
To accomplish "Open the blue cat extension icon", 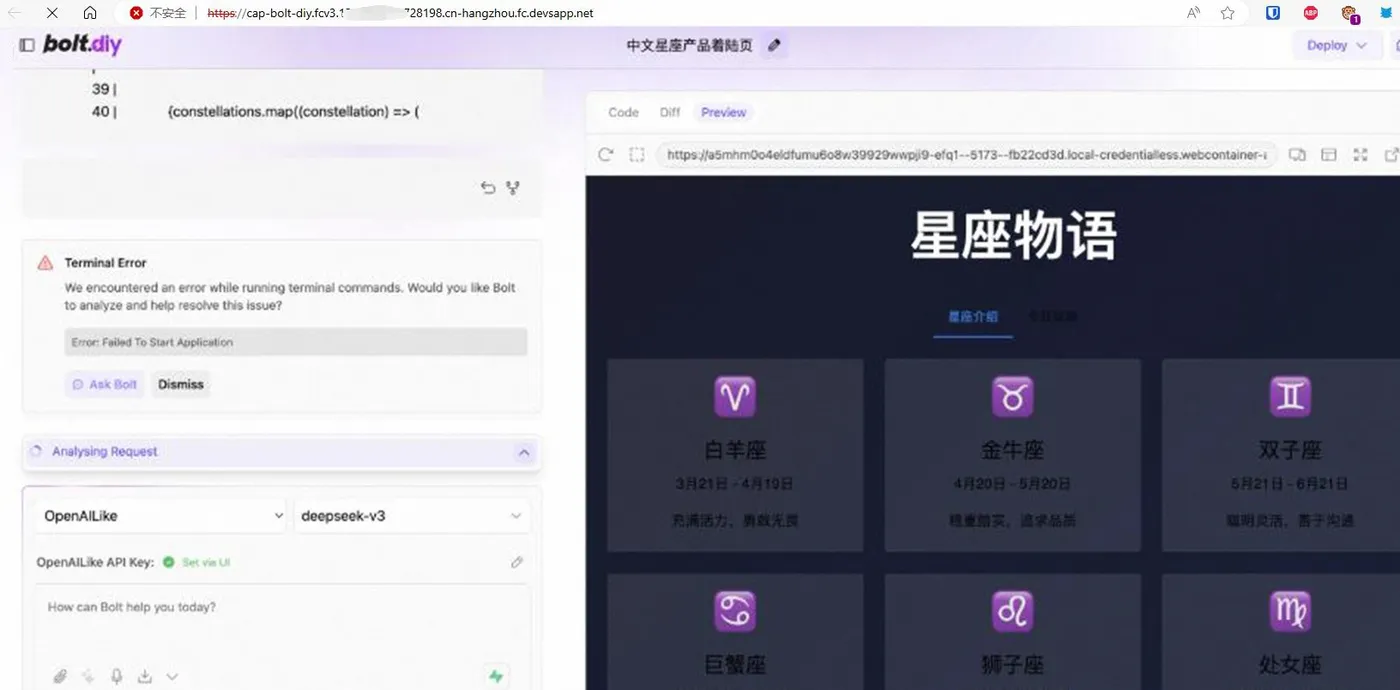I will 1386,13.
